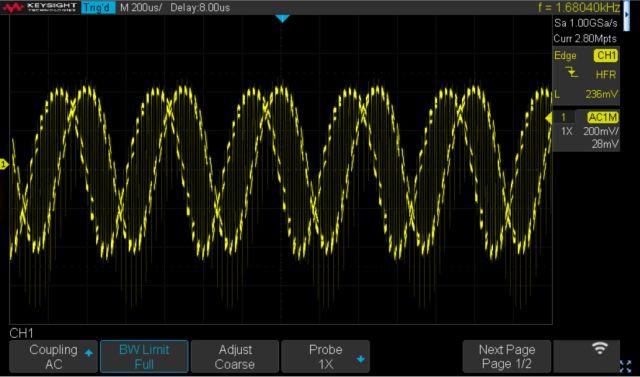Click the channel 1 ground level marker on left
The image size is (640, 377).
[x=4, y=164]
